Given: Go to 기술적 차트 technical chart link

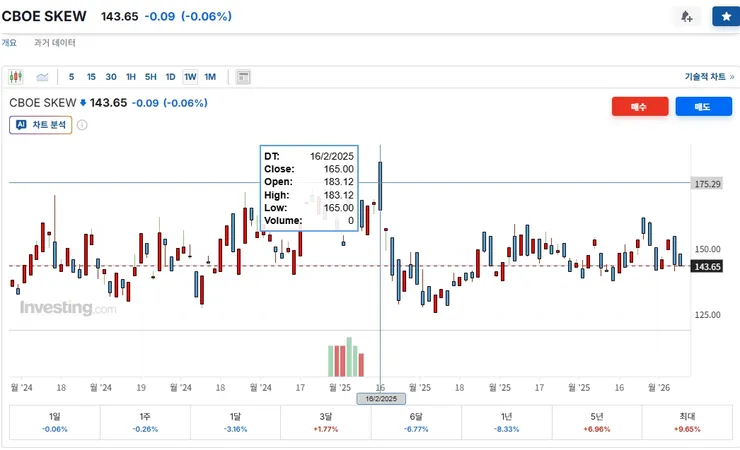Looking at the screenshot, I should pos(709,76).
